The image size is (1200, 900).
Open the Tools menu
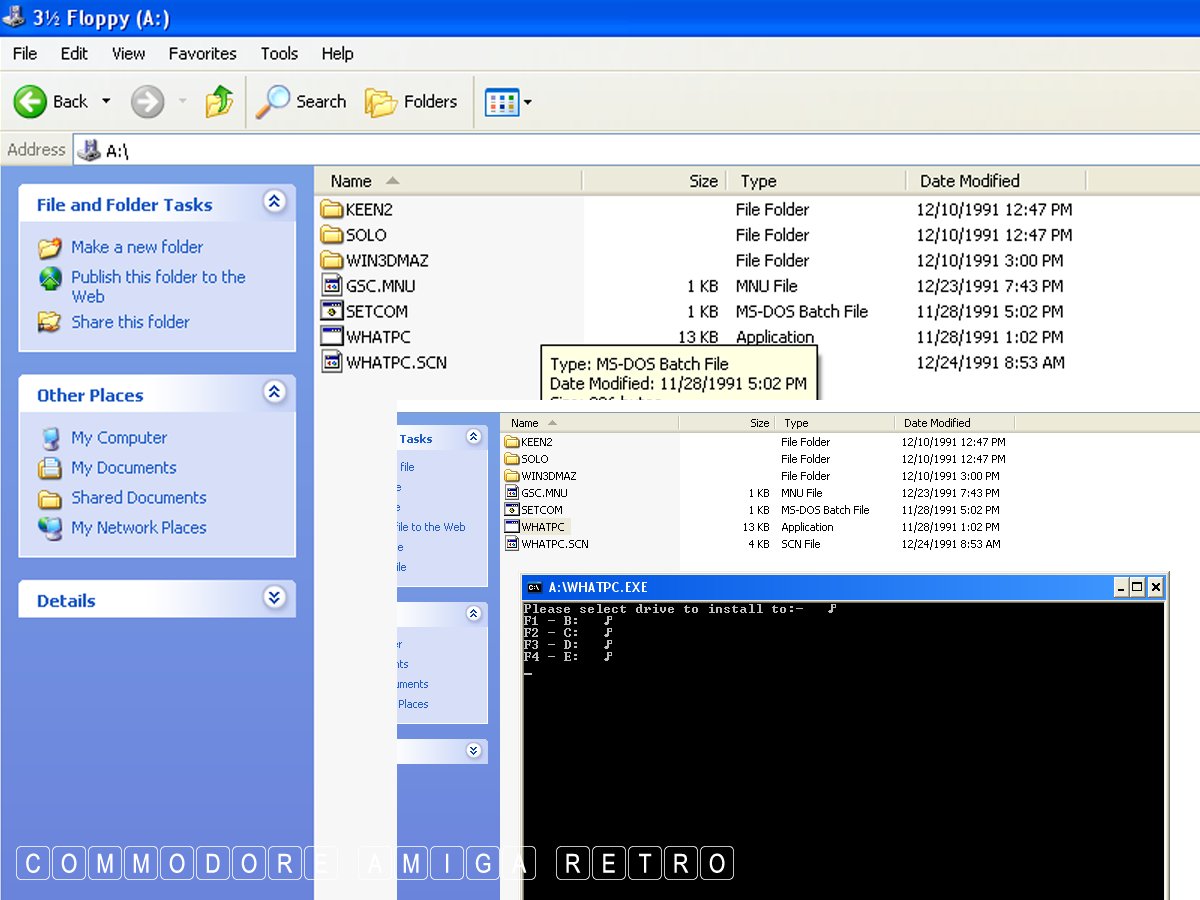pyautogui.click(x=279, y=54)
